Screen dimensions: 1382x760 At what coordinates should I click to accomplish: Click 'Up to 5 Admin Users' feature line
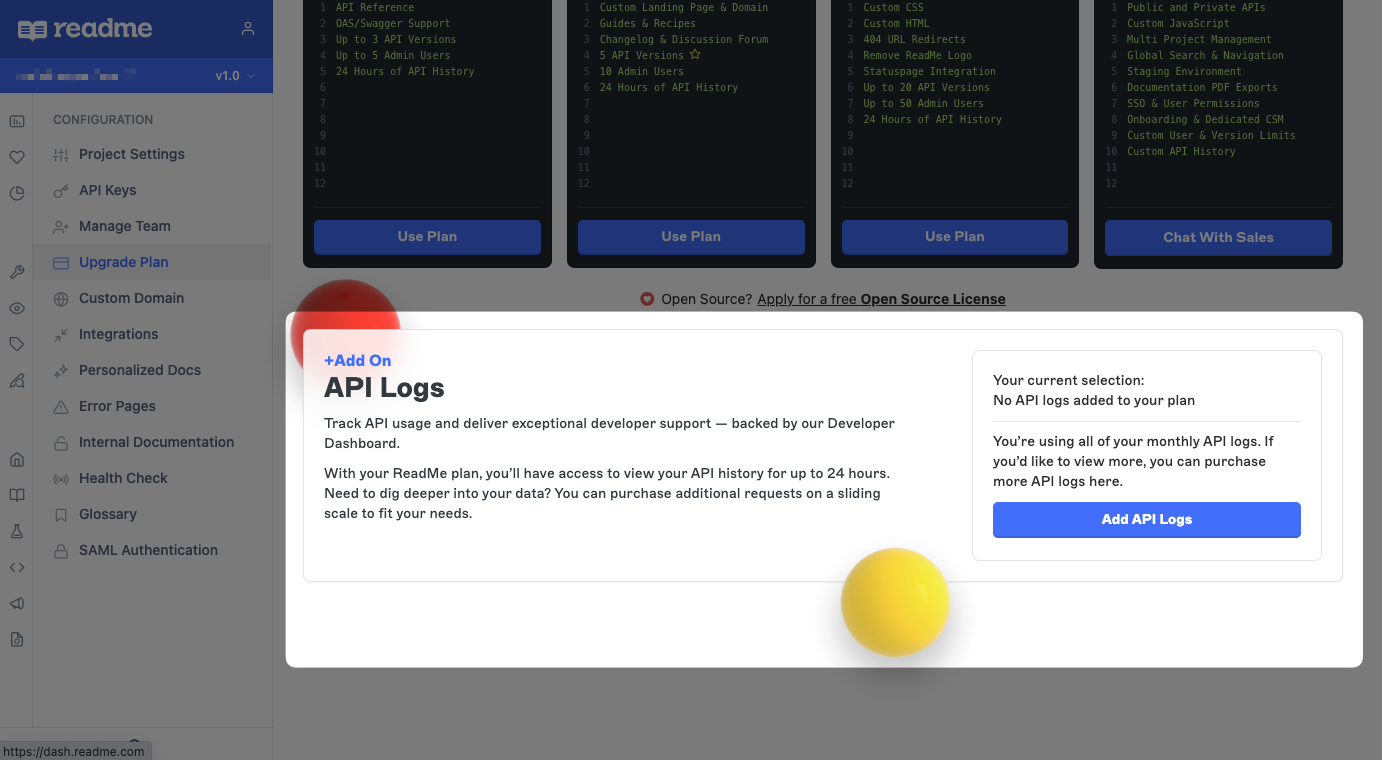[x=393, y=55]
